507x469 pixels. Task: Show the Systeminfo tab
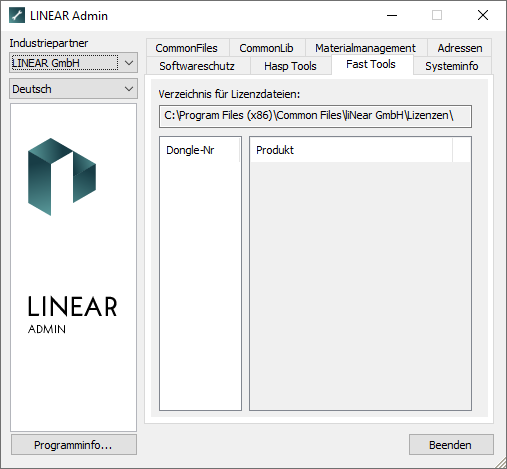(x=452, y=66)
